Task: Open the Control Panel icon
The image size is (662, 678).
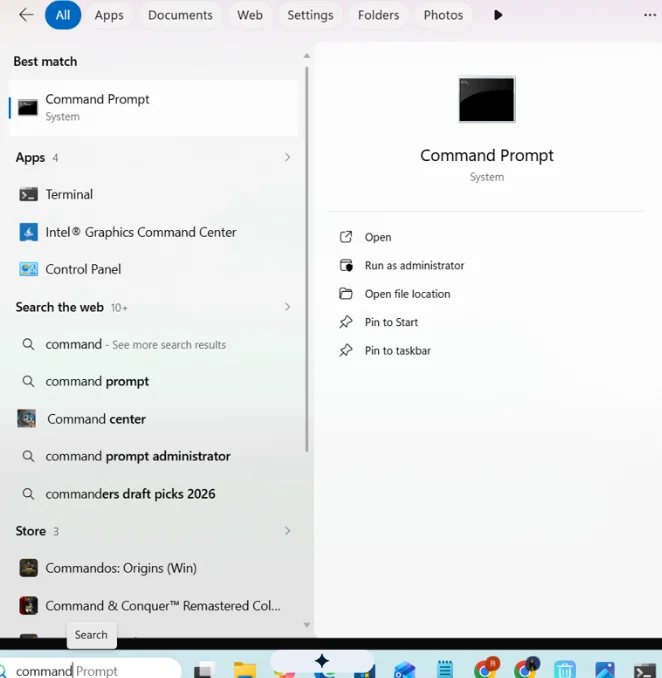Action: click(x=29, y=269)
